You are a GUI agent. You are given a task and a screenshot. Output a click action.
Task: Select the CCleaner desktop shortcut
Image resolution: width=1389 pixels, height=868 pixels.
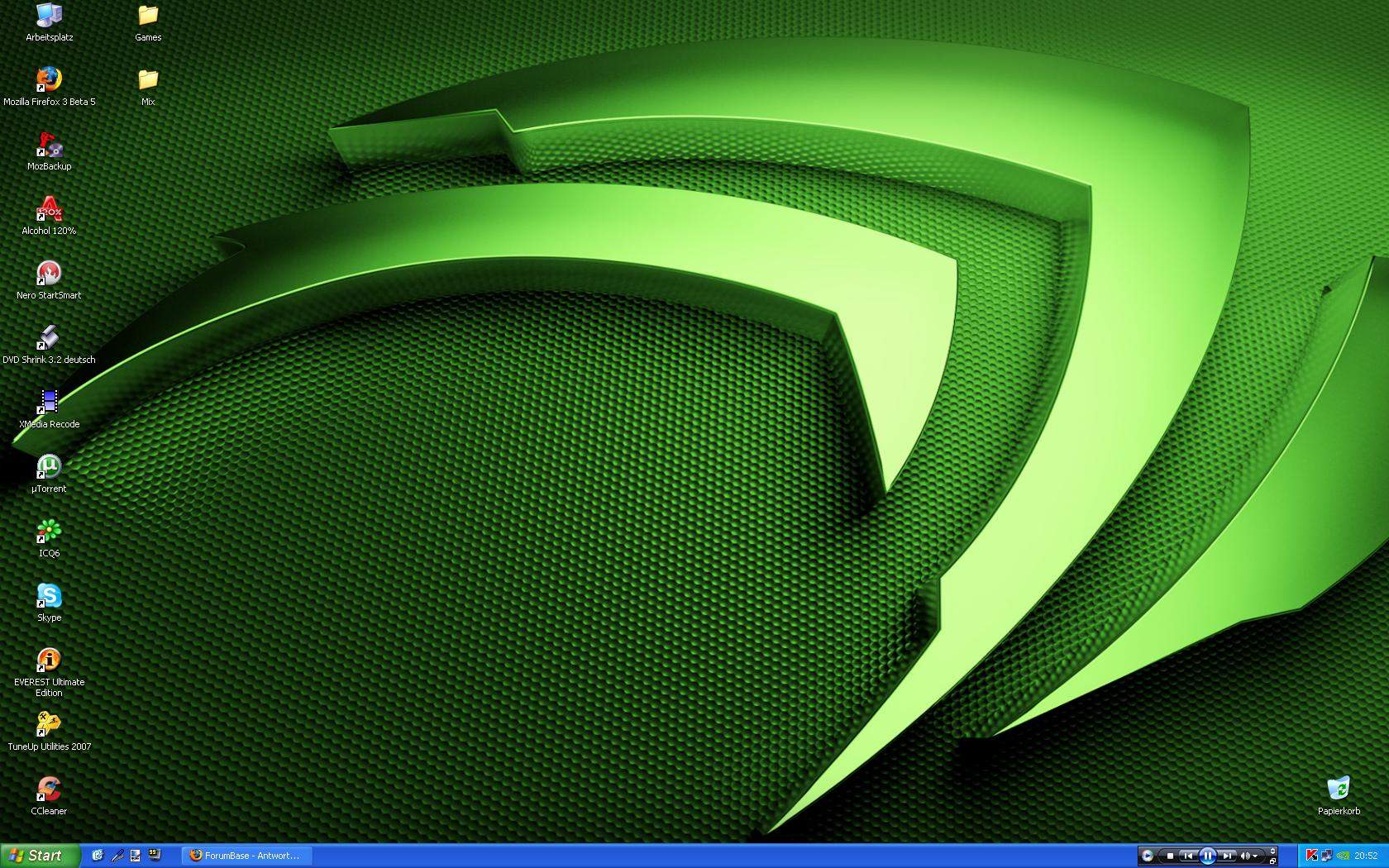coord(49,796)
